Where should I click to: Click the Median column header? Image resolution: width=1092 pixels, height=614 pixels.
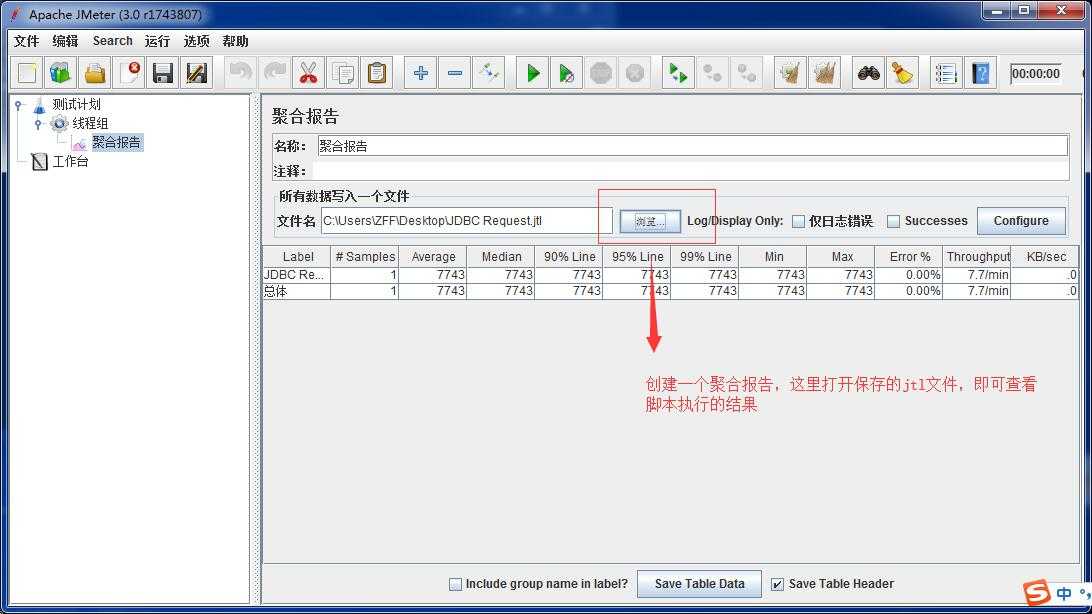501,256
